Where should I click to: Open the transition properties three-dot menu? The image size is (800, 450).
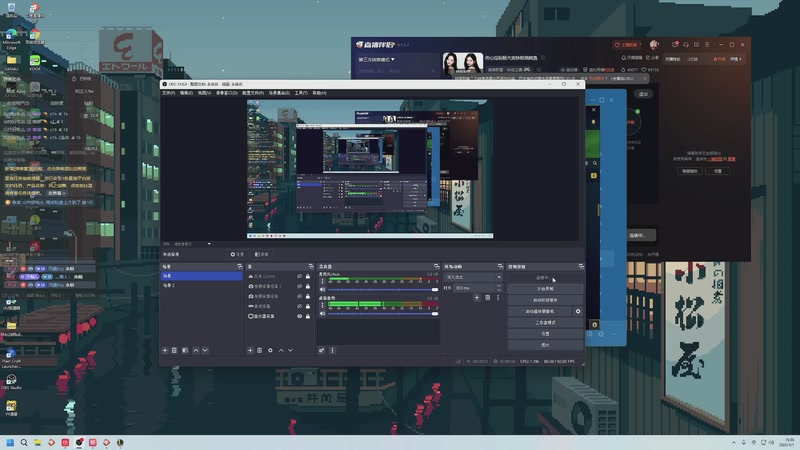point(498,297)
